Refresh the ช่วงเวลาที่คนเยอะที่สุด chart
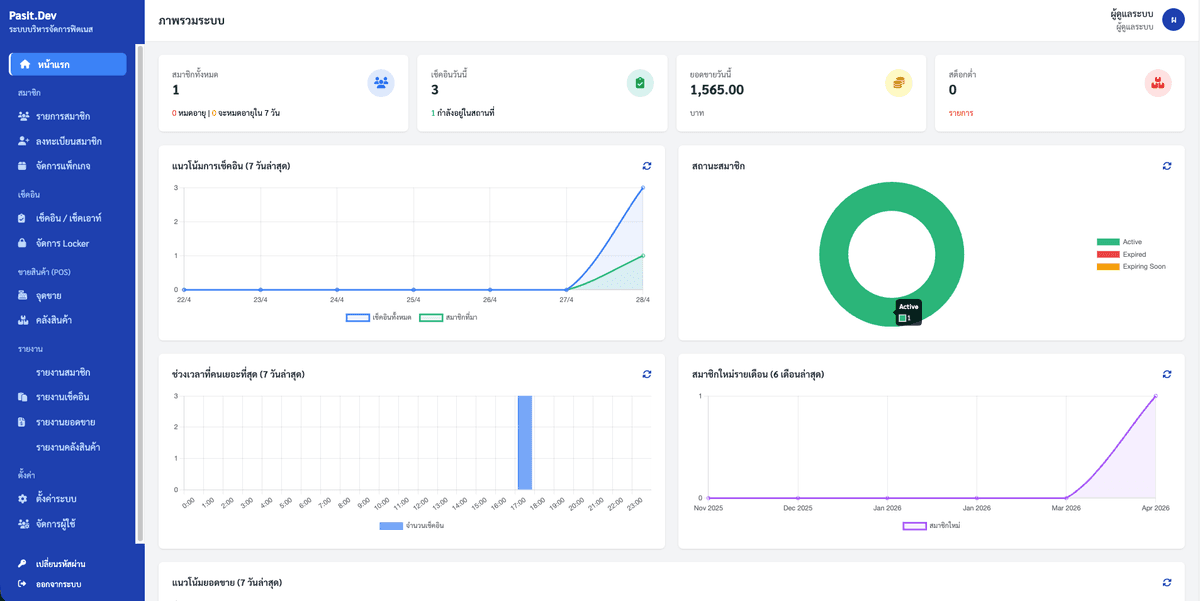The image size is (1200, 601). point(647,374)
